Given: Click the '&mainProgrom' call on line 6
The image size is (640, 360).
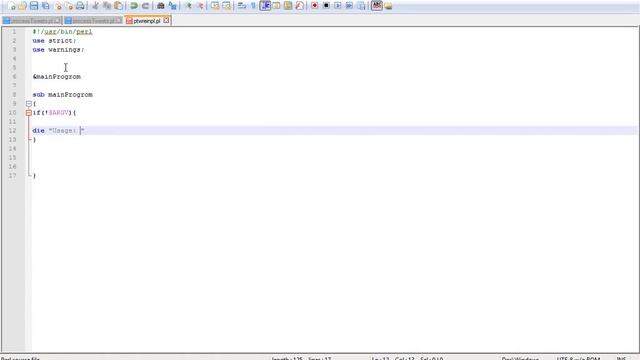Looking at the screenshot, I should point(57,76).
